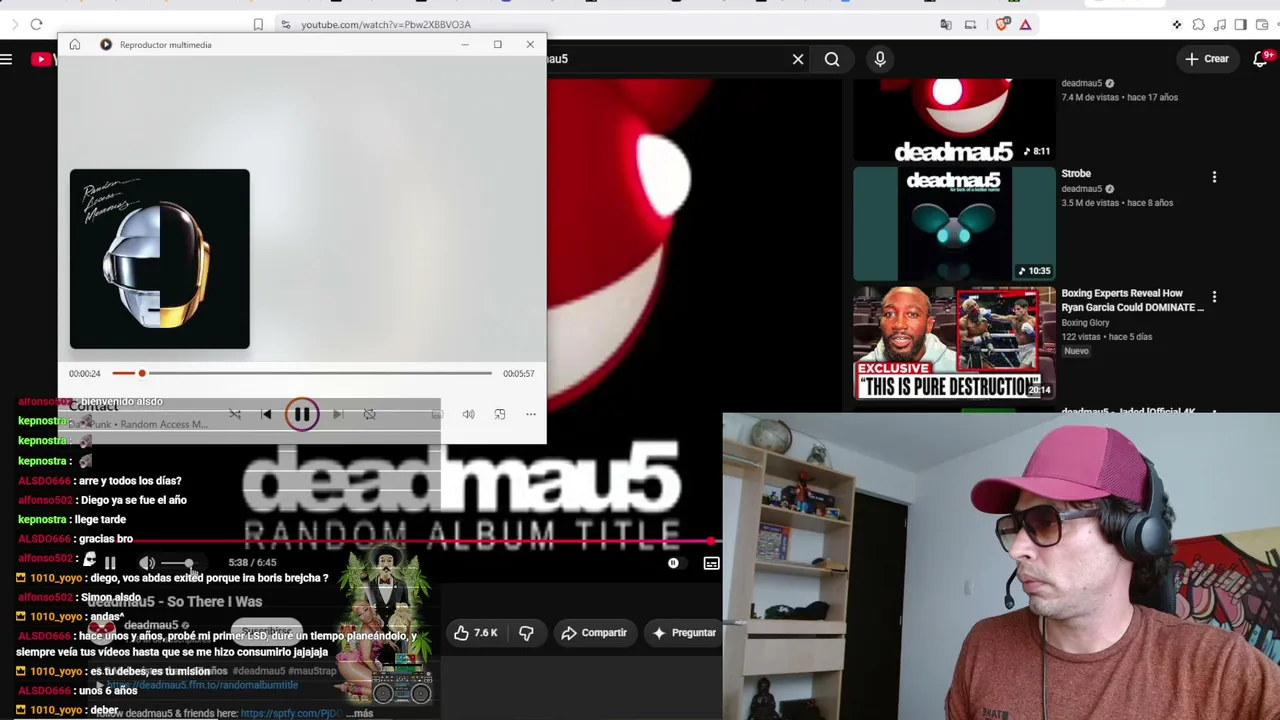Viewport: 1280px width, 720px height.
Task: Reload the page in the browser
Action: pyautogui.click(x=36, y=24)
